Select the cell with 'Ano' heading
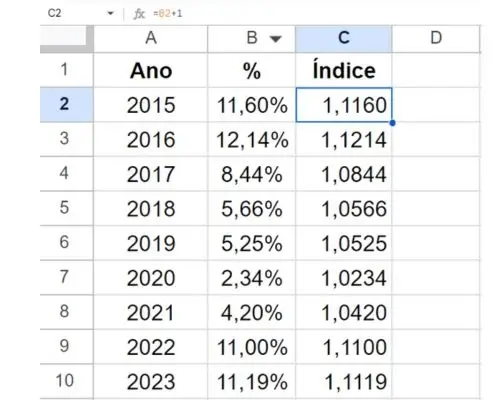 pos(151,70)
